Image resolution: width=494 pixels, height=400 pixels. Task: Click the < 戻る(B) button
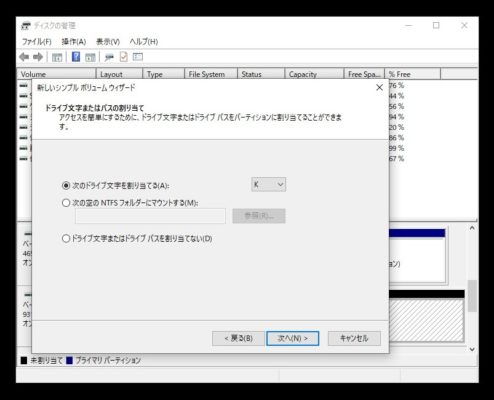pyautogui.click(x=238, y=338)
